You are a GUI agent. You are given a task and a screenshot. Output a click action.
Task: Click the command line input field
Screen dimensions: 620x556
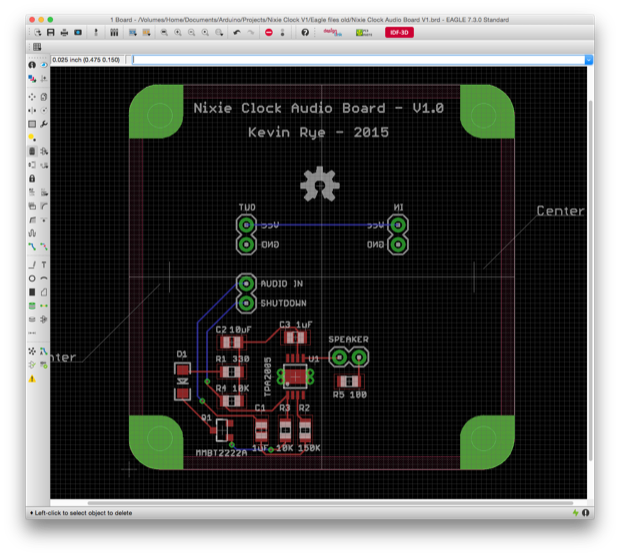pos(358,60)
